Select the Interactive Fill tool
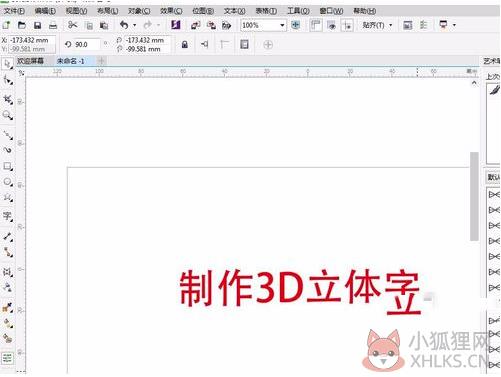Viewport: 501px width, 377px height. 7,323
